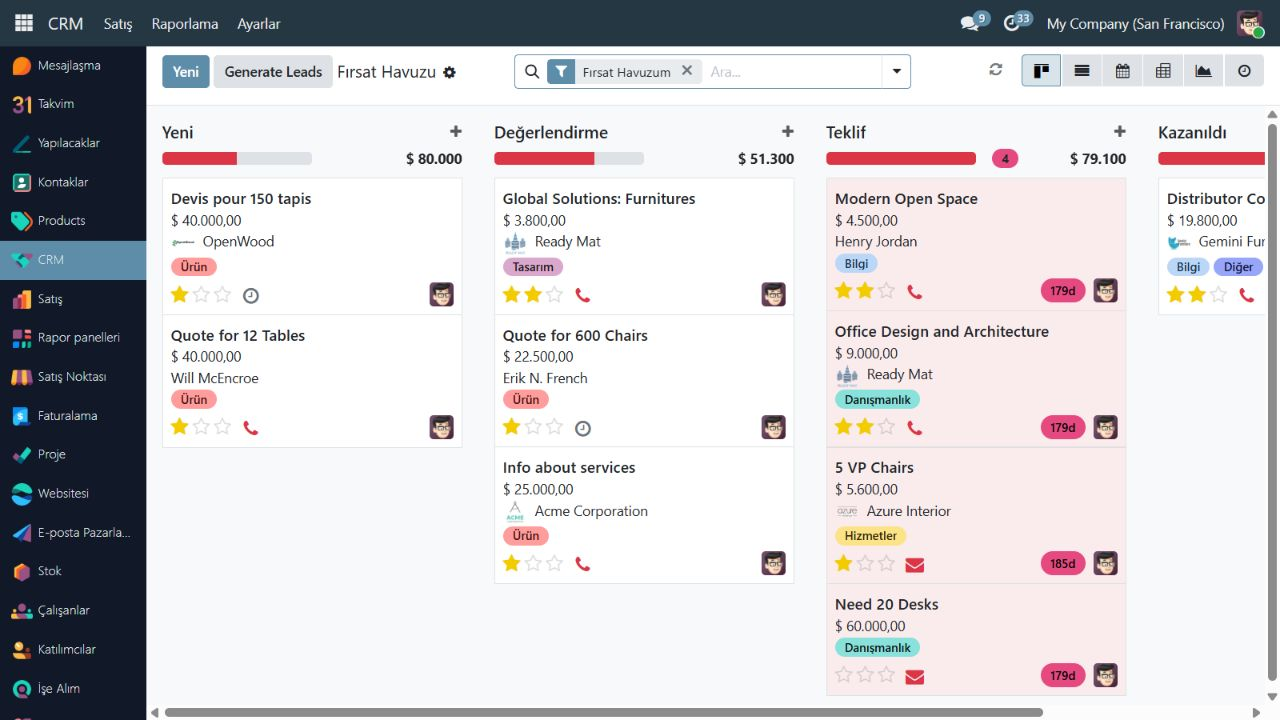The image size is (1280, 720).
Task: Open the activities clock icon showing 33
Action: point(1017,22)
